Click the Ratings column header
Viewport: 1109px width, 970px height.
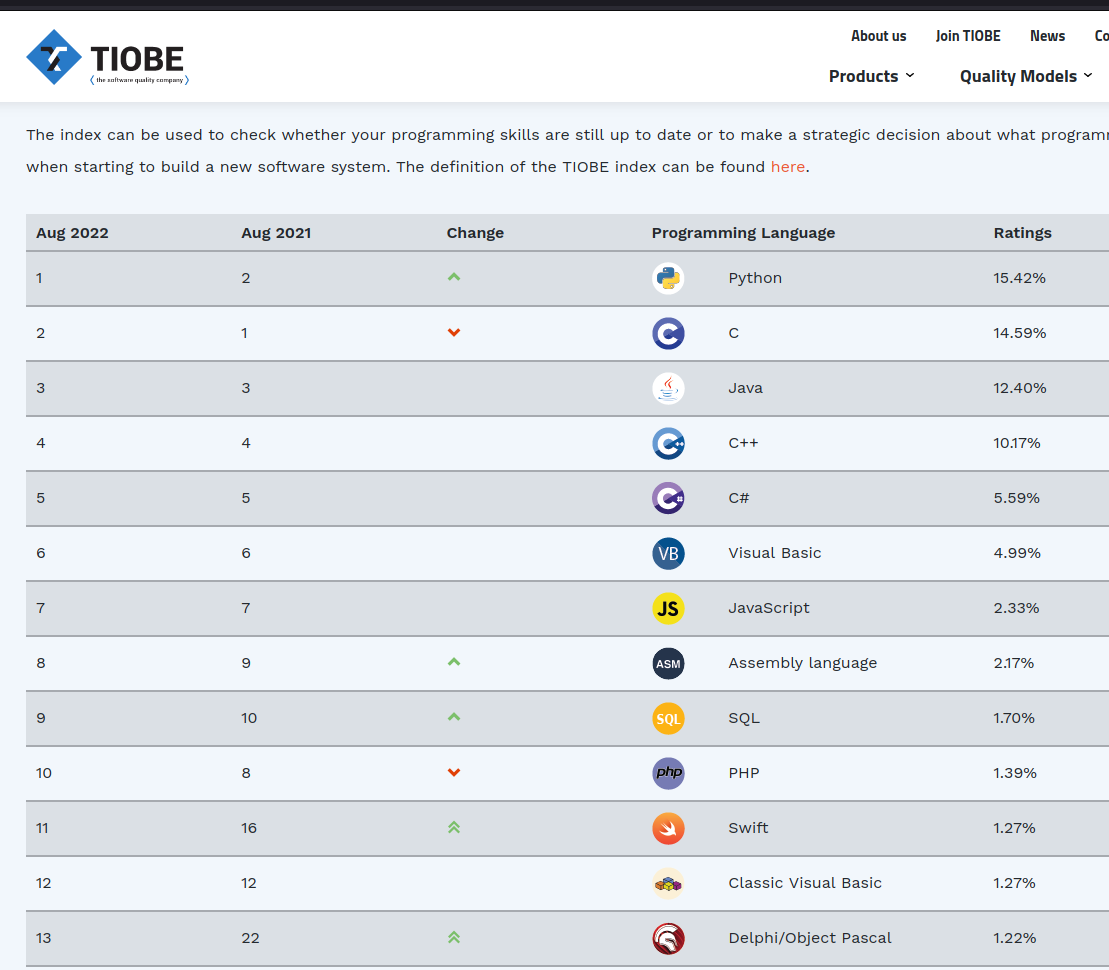1022,233
